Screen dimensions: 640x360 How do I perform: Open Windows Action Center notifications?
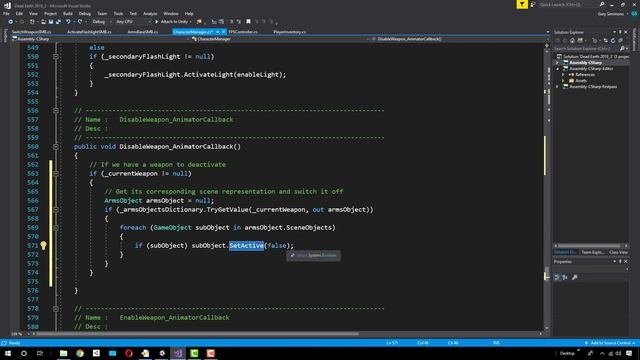[x=629, y=353]
